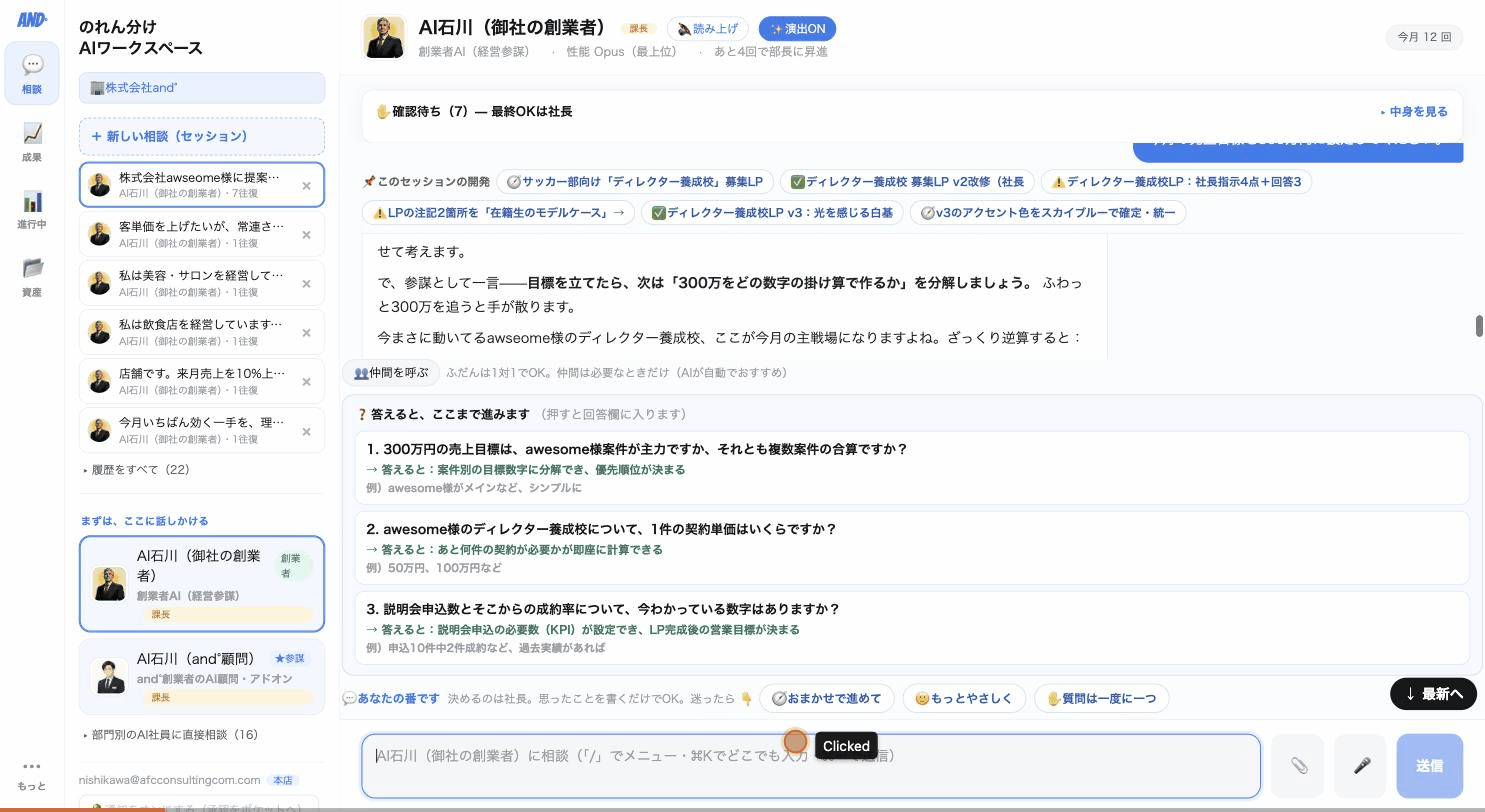Close the 店舗です。来月売上を10% session
The image size is (1485, 812).
tap(307, 382)
